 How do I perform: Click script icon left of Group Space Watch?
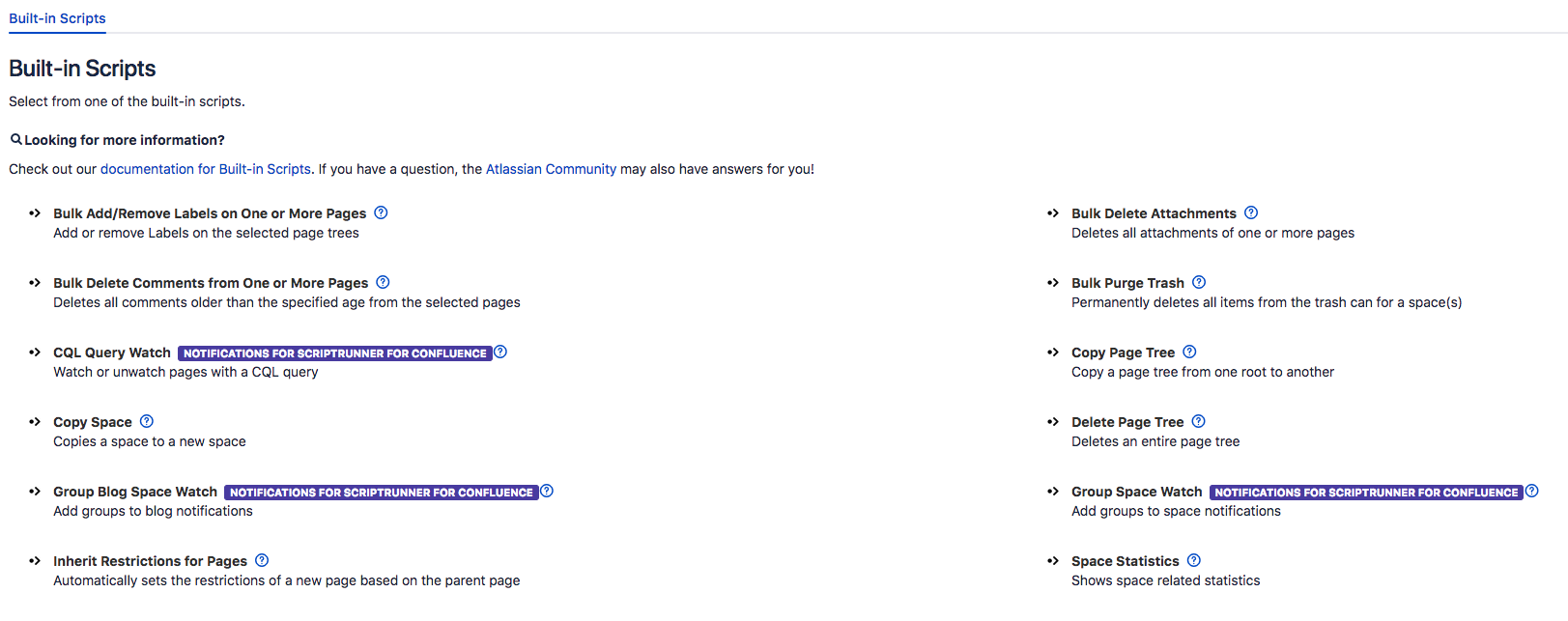point(1053,492)
